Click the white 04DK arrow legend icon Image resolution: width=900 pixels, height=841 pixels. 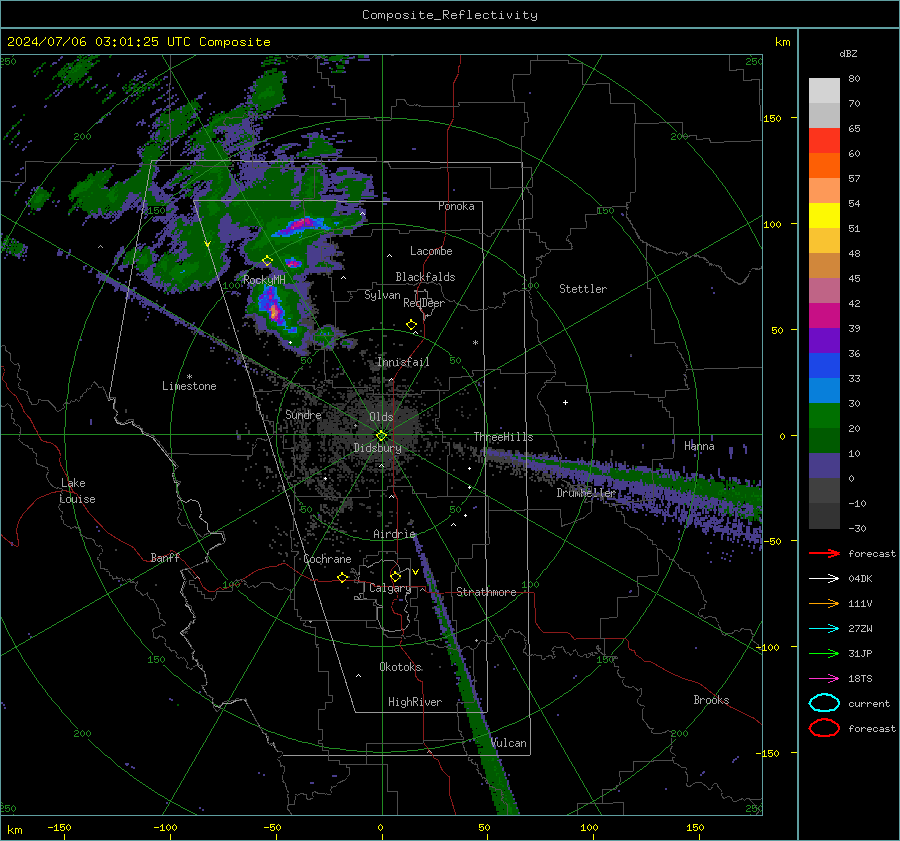[x=824, y=579]
